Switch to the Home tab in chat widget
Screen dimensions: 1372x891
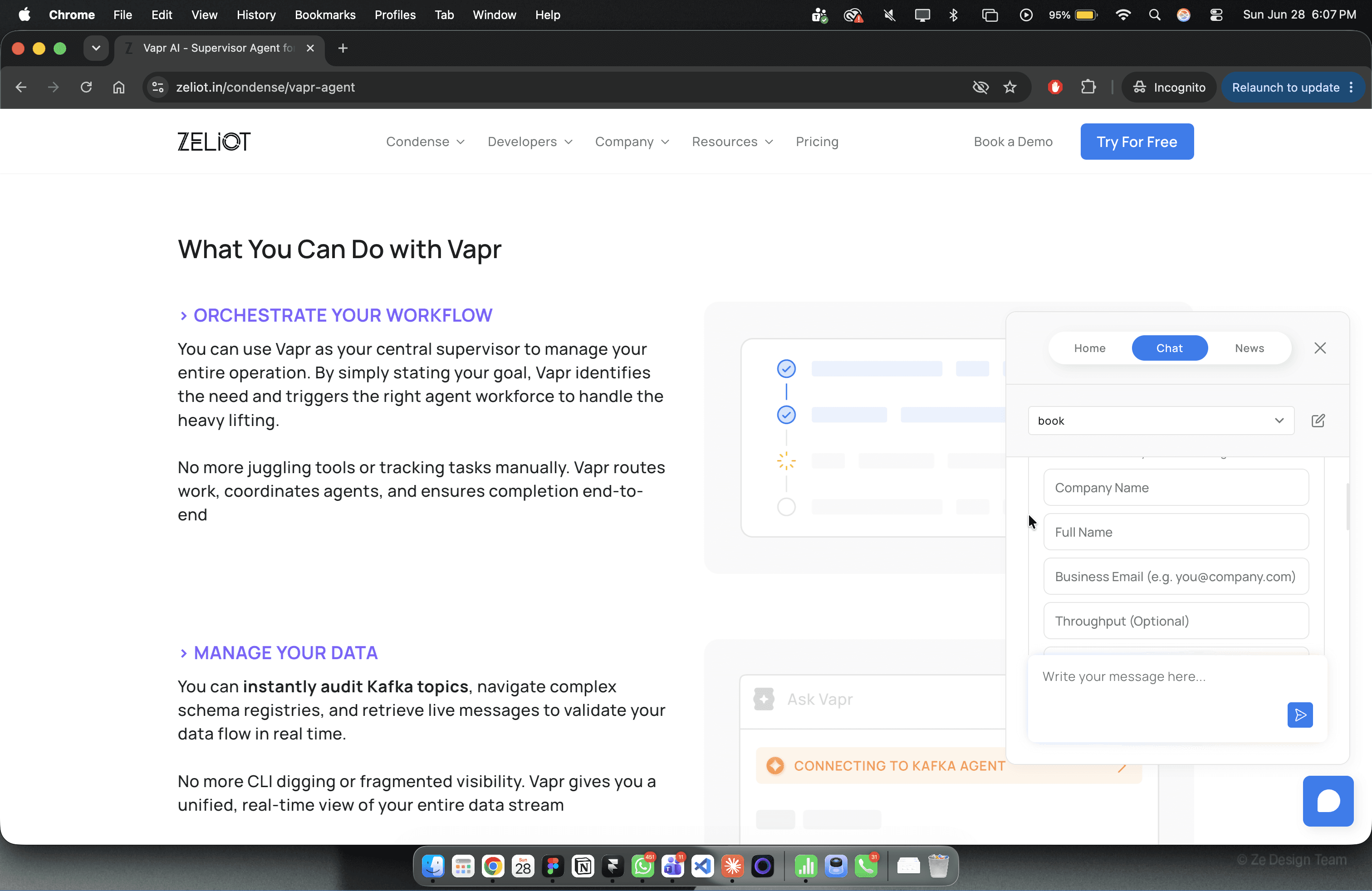pos(1089,348)
